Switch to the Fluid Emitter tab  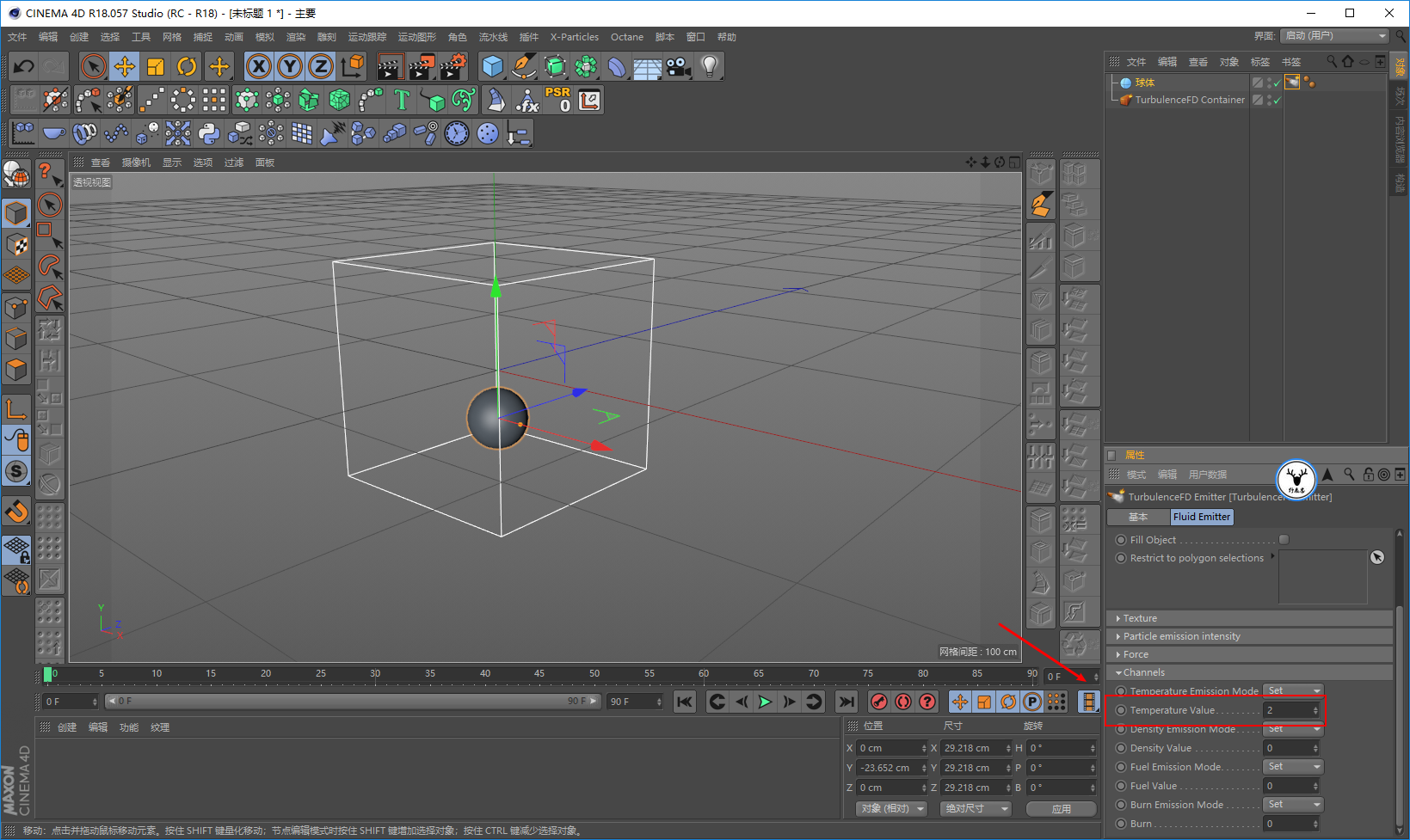click(x=1202, y=517)
